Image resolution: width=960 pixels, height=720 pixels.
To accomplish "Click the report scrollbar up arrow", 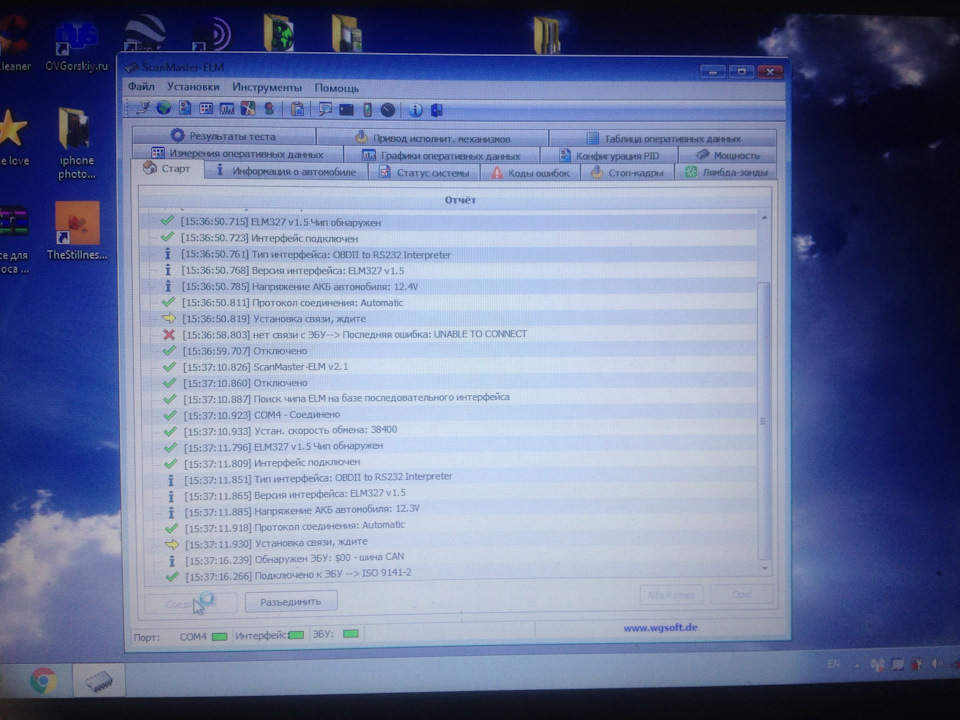I will click(x=764, y=218).
